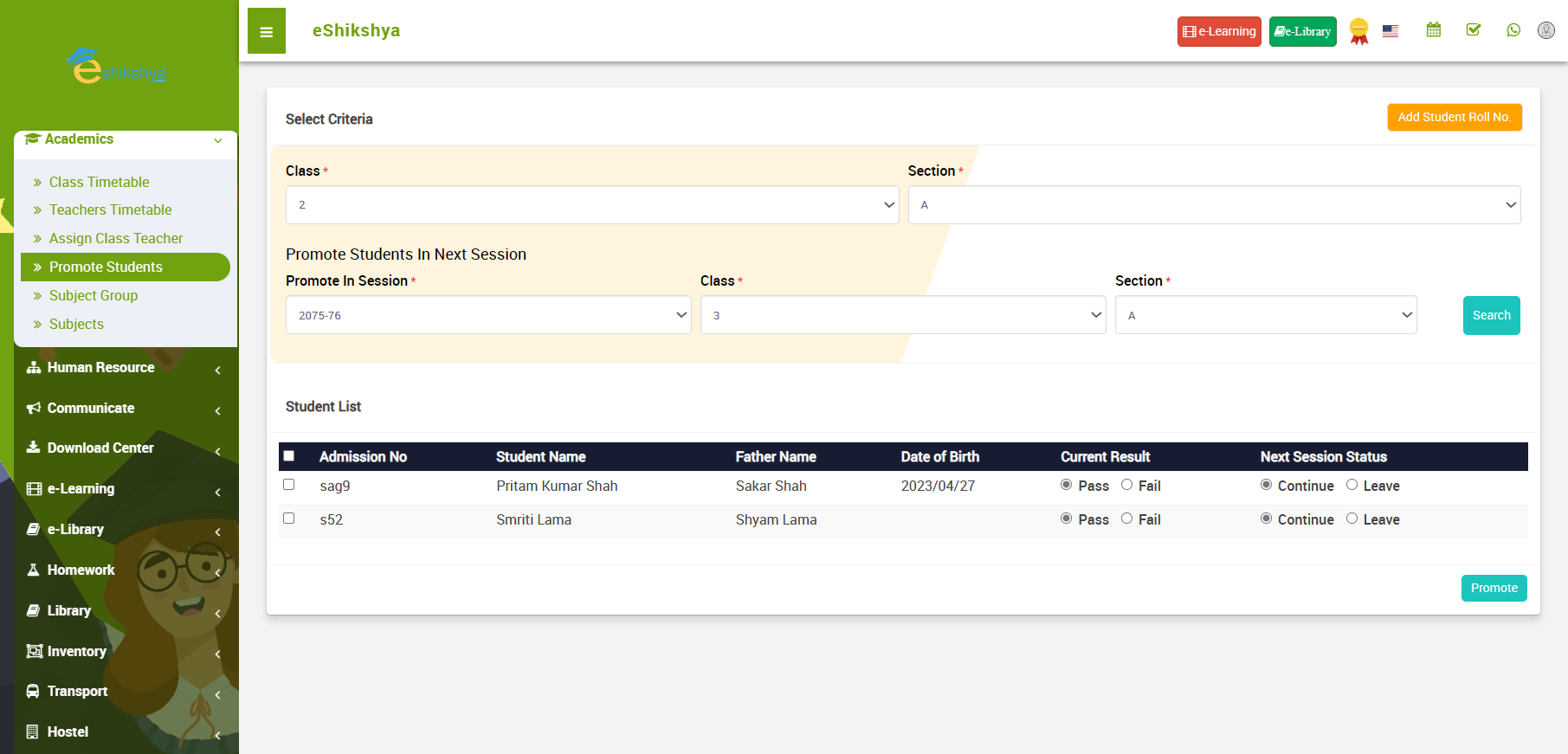
Task: Click the US flag language icon
Action: coord(1391,31)
